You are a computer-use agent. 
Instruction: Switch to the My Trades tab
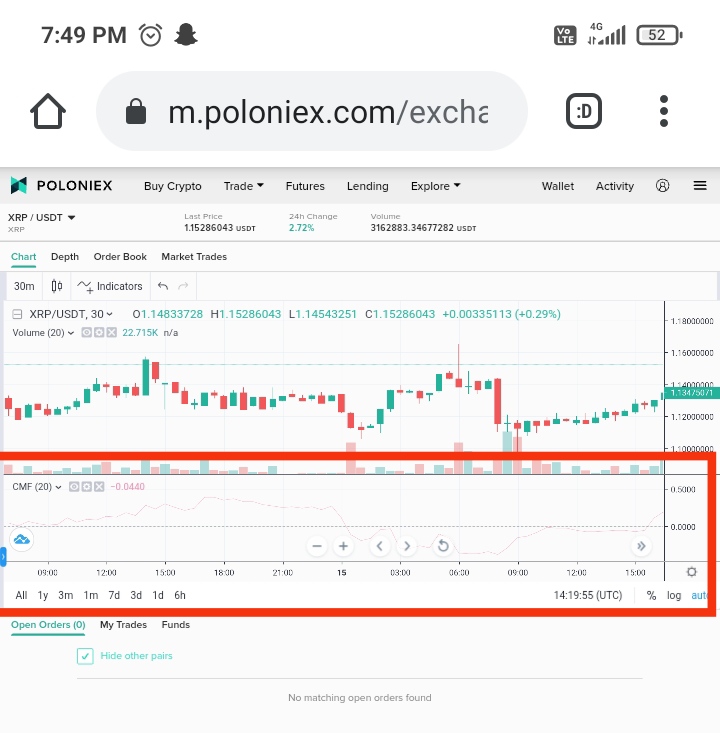[x=123, y=625]
